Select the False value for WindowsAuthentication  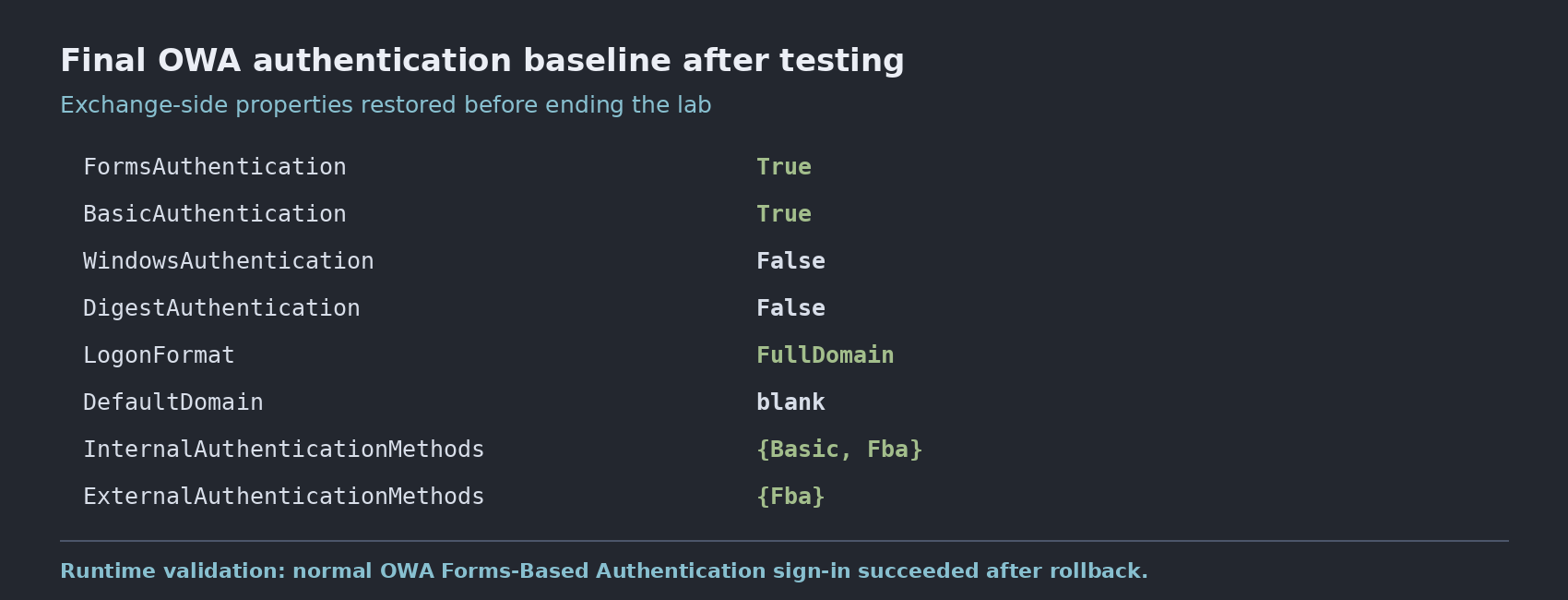tap(790, 261)
